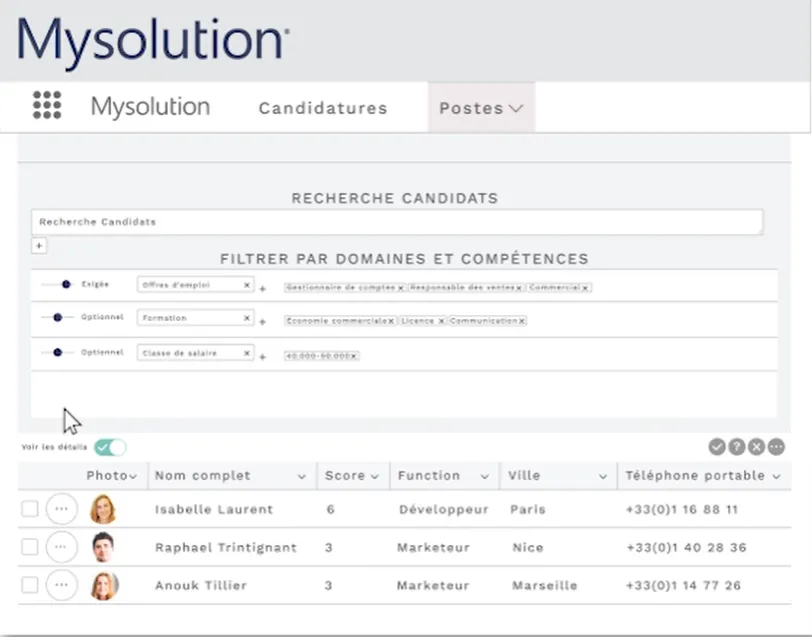Open the ellipsis options icon above the results

pyautogui.click(x=777, y=447)
